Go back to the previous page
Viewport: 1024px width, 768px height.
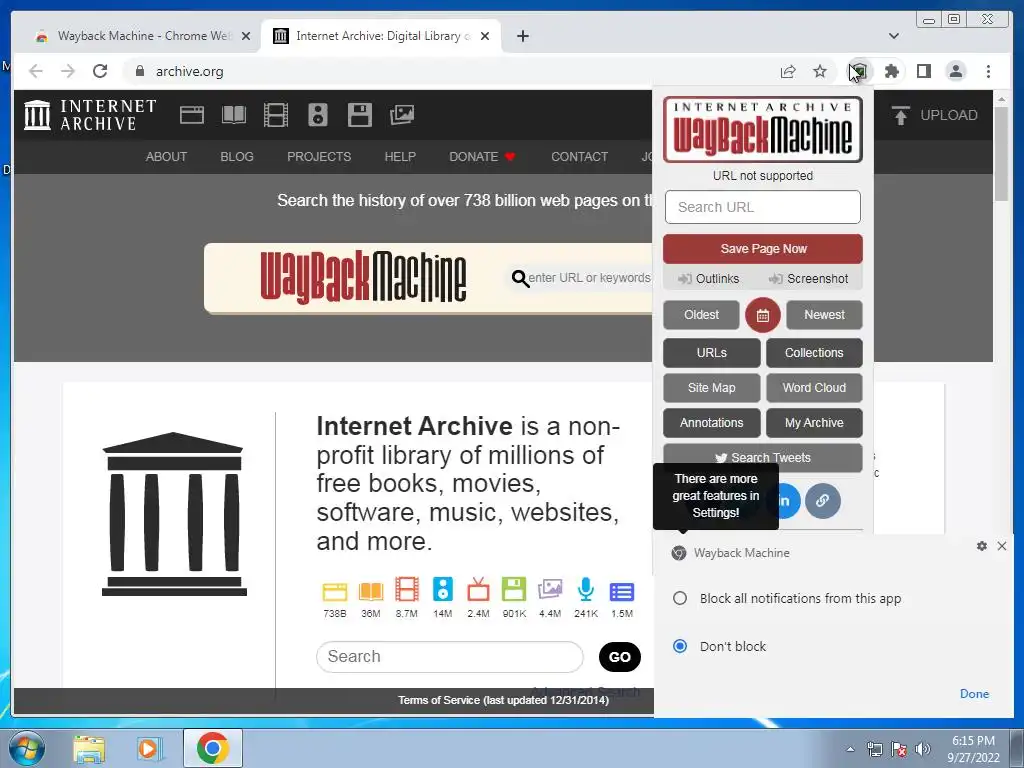click(x=36, y=71)
